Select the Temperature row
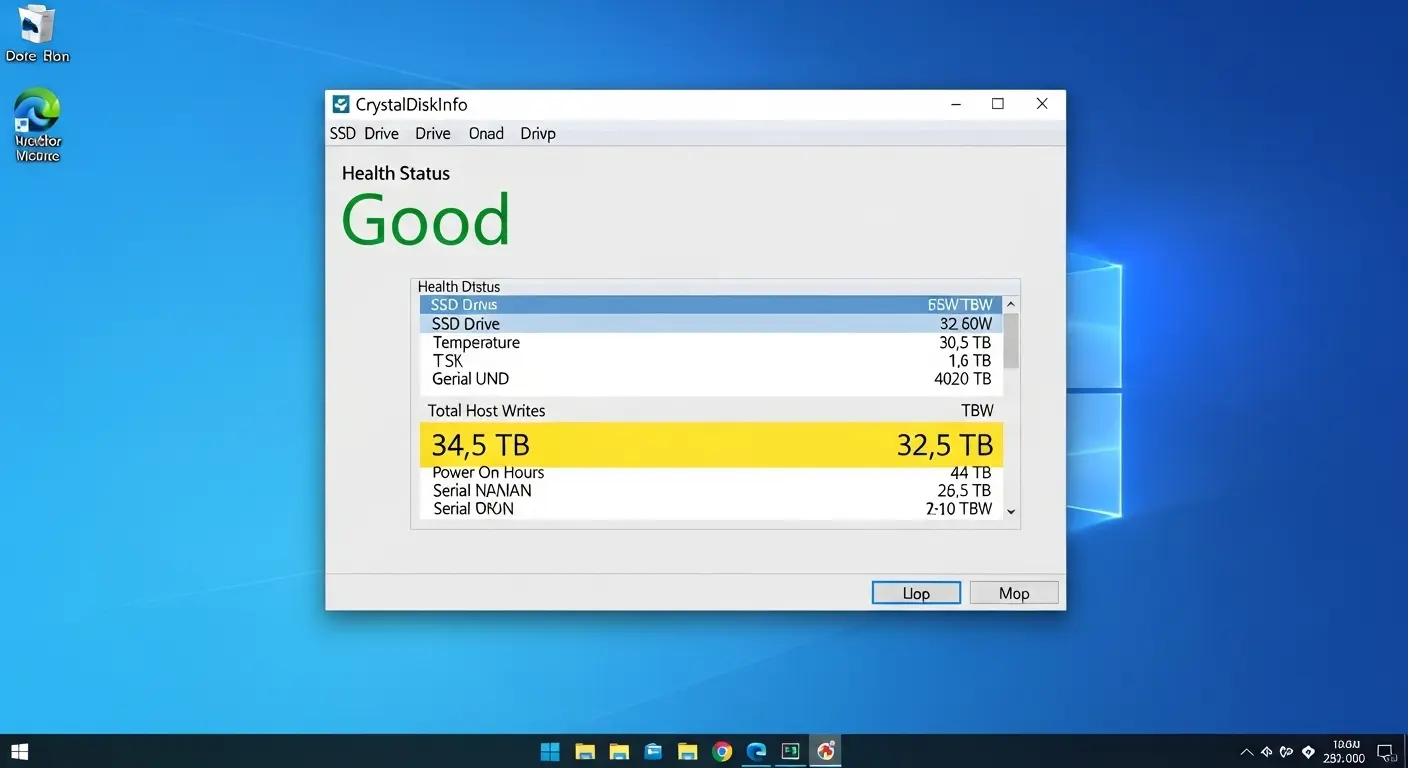 pos(711,342)
